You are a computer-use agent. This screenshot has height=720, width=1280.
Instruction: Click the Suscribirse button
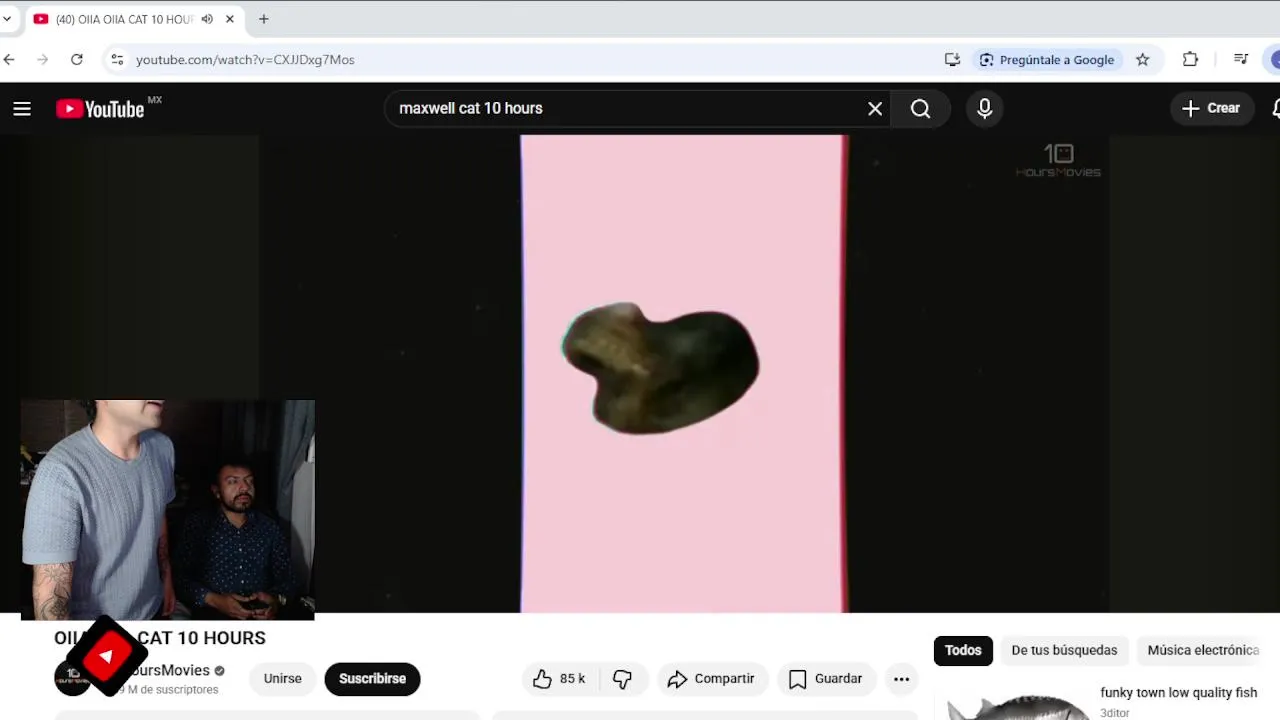(372, 679)
